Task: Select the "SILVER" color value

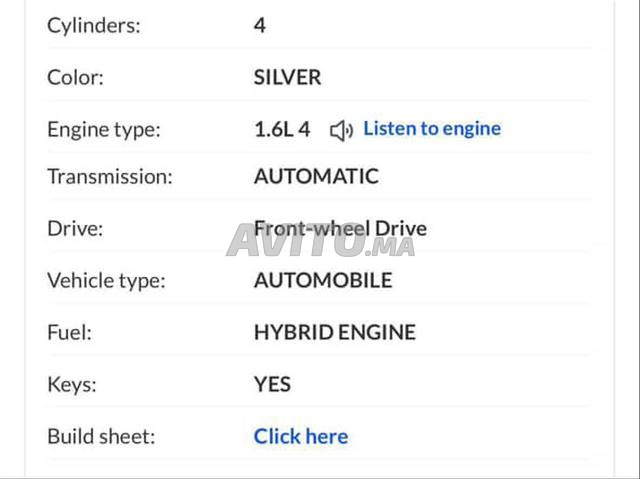Action: tap(288, 77)
